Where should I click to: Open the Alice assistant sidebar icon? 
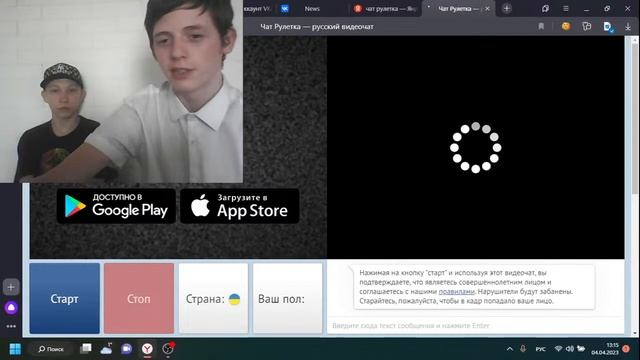[x=11, y=308]
